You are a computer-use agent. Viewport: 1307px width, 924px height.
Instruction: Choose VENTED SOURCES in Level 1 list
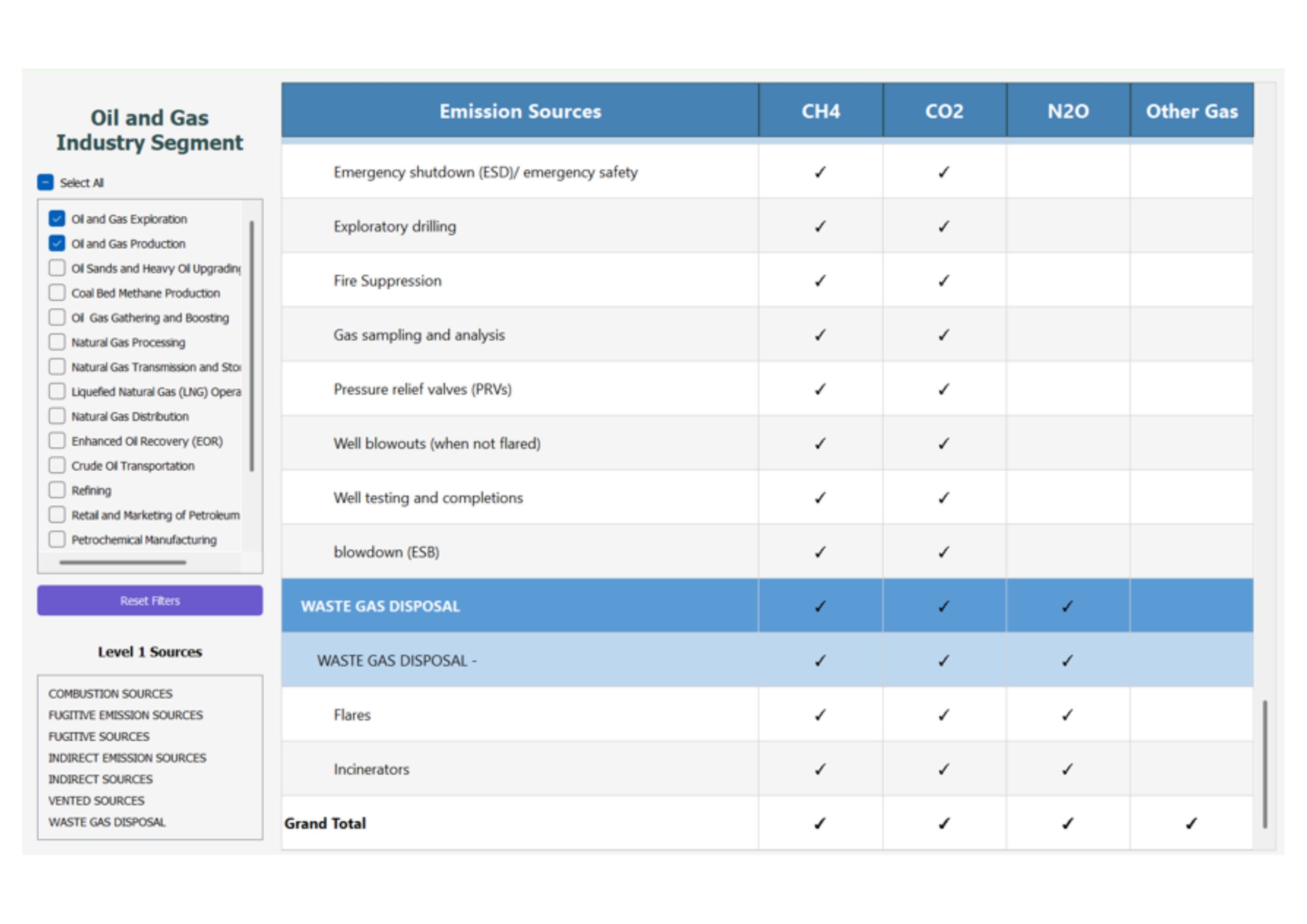pos(96,800)
